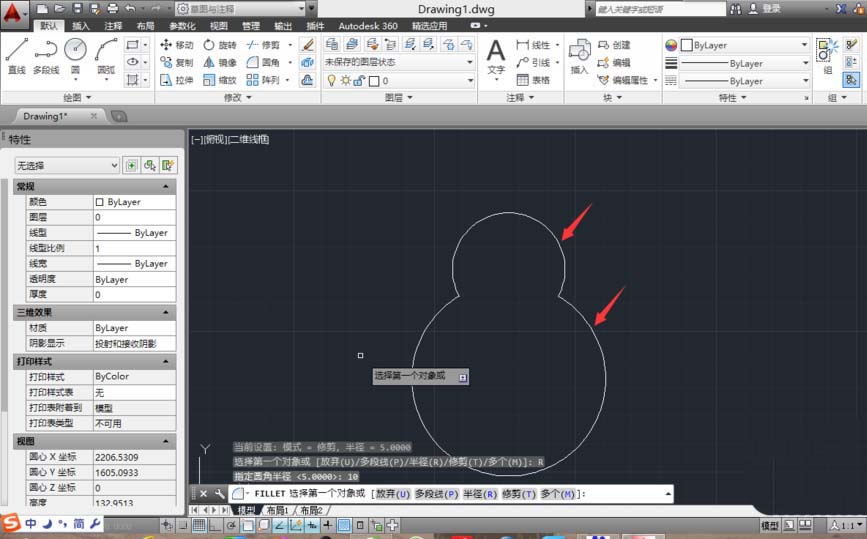Toggle the Chinese/English input mode (中)
The height and width of the screenshot is (539, 867).
click(31, 523)
